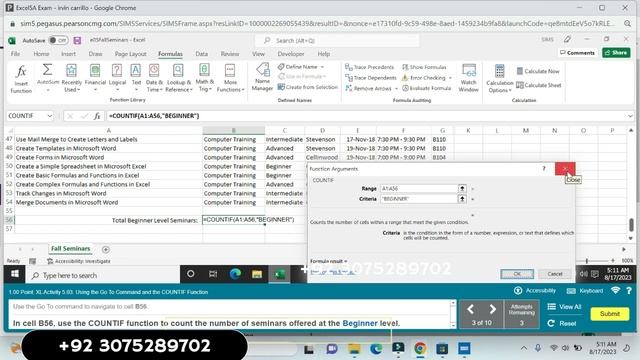Click Calculate Sheet
Screen dimensions: 640x360
point(539,85)
